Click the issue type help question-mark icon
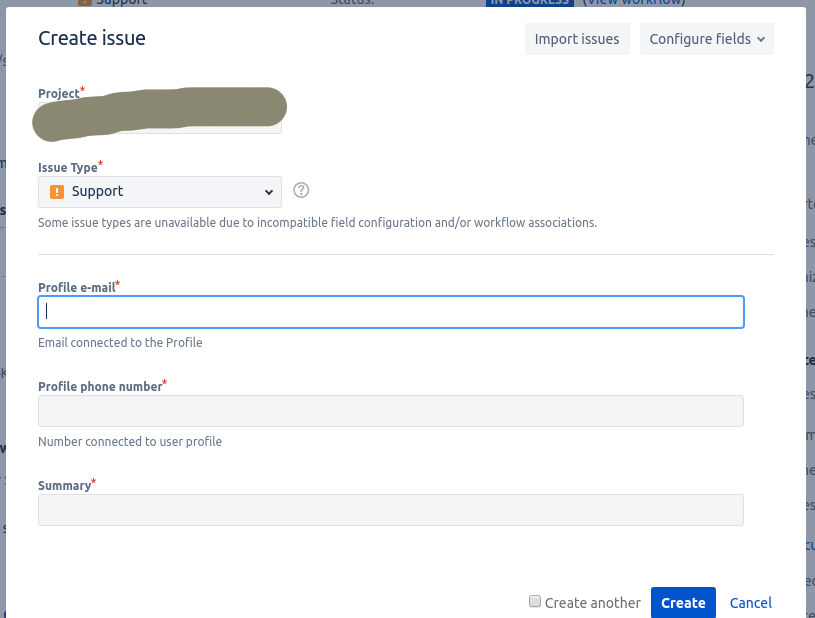This screenshot has width=815, height=618. 301,190
